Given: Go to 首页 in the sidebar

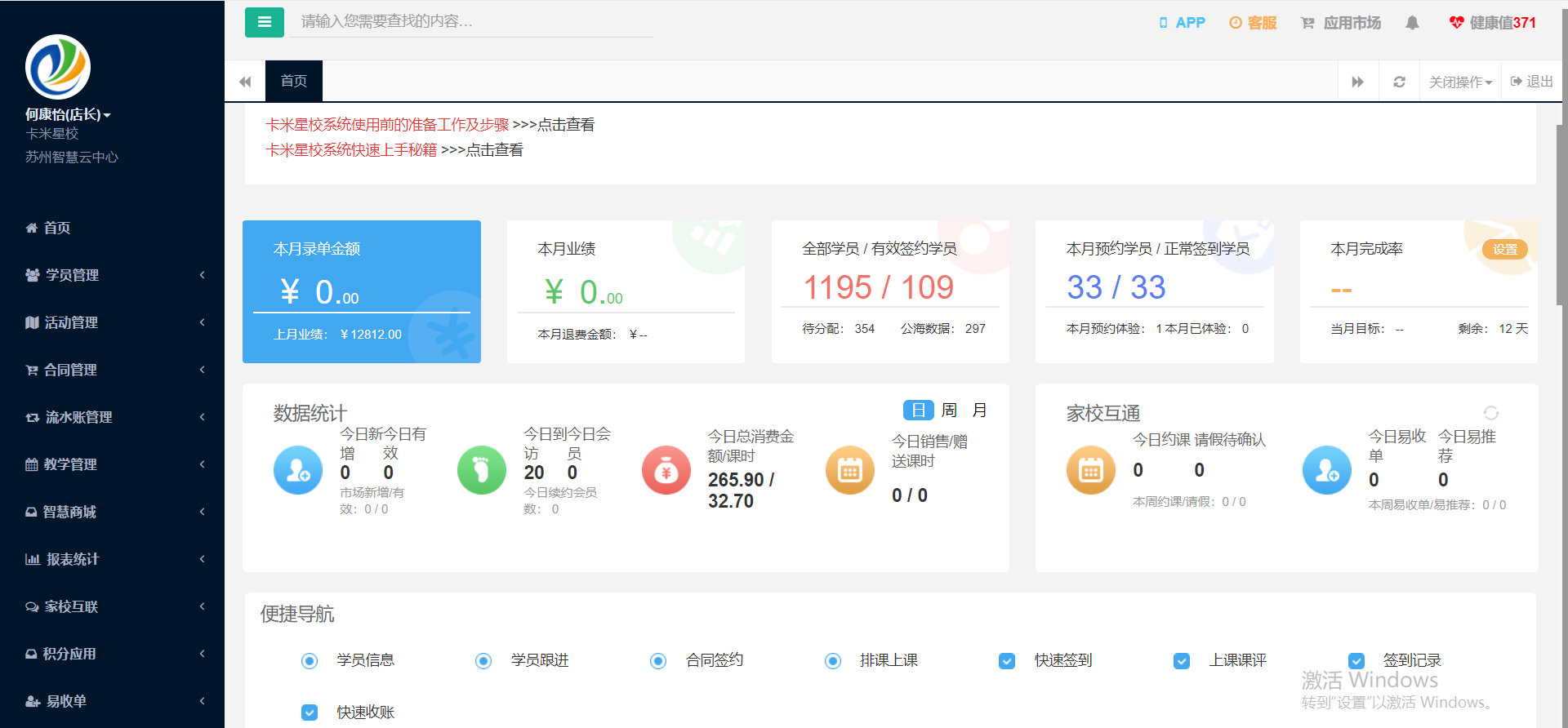Looking at the screenshot, I should 112,228.
